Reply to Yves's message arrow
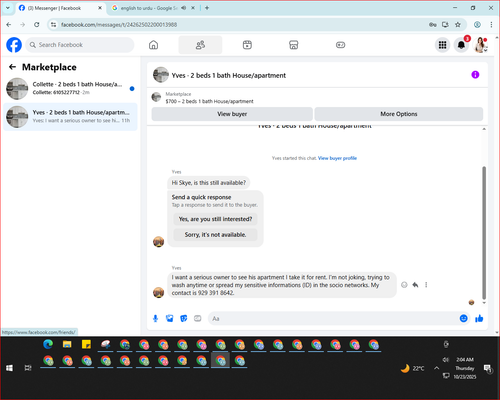The height and width of the screenshot is (400, 500). [415, 285]
